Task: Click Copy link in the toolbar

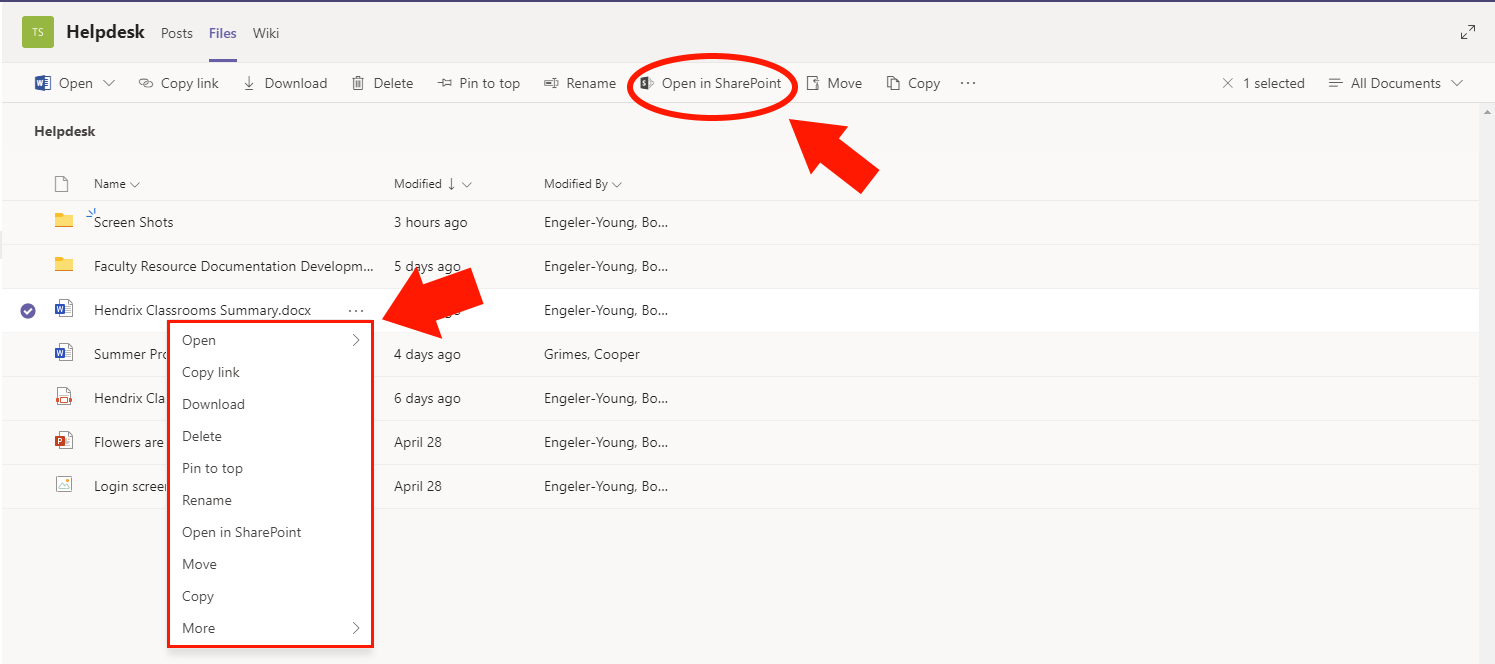Action: [x=178, y=83]
